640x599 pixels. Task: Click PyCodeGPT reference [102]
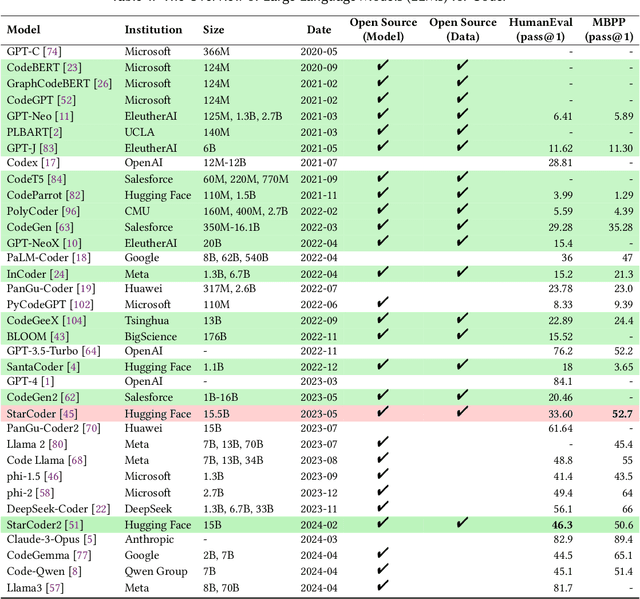tap(81, 304)
